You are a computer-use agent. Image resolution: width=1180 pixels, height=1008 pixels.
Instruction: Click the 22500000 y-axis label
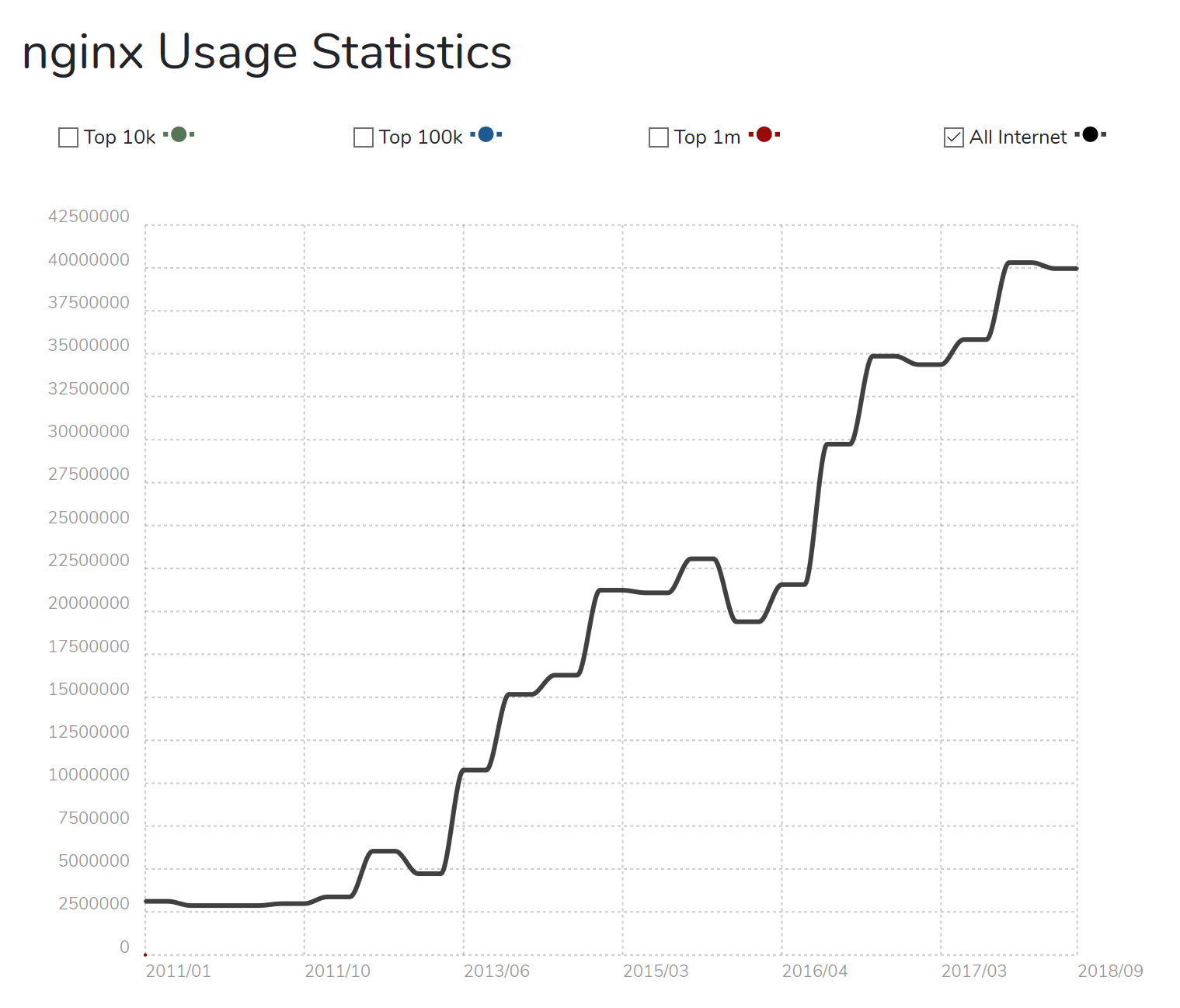pos(89,561)
